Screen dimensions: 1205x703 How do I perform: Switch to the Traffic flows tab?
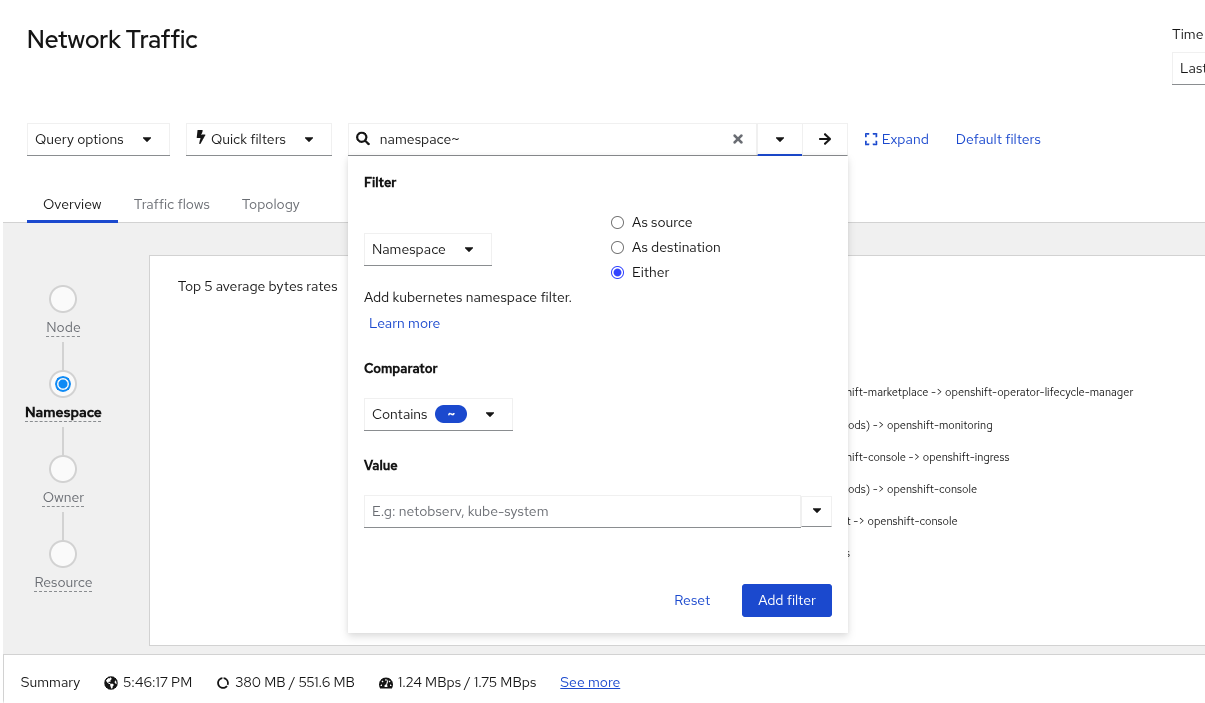[x=172, y=204]
